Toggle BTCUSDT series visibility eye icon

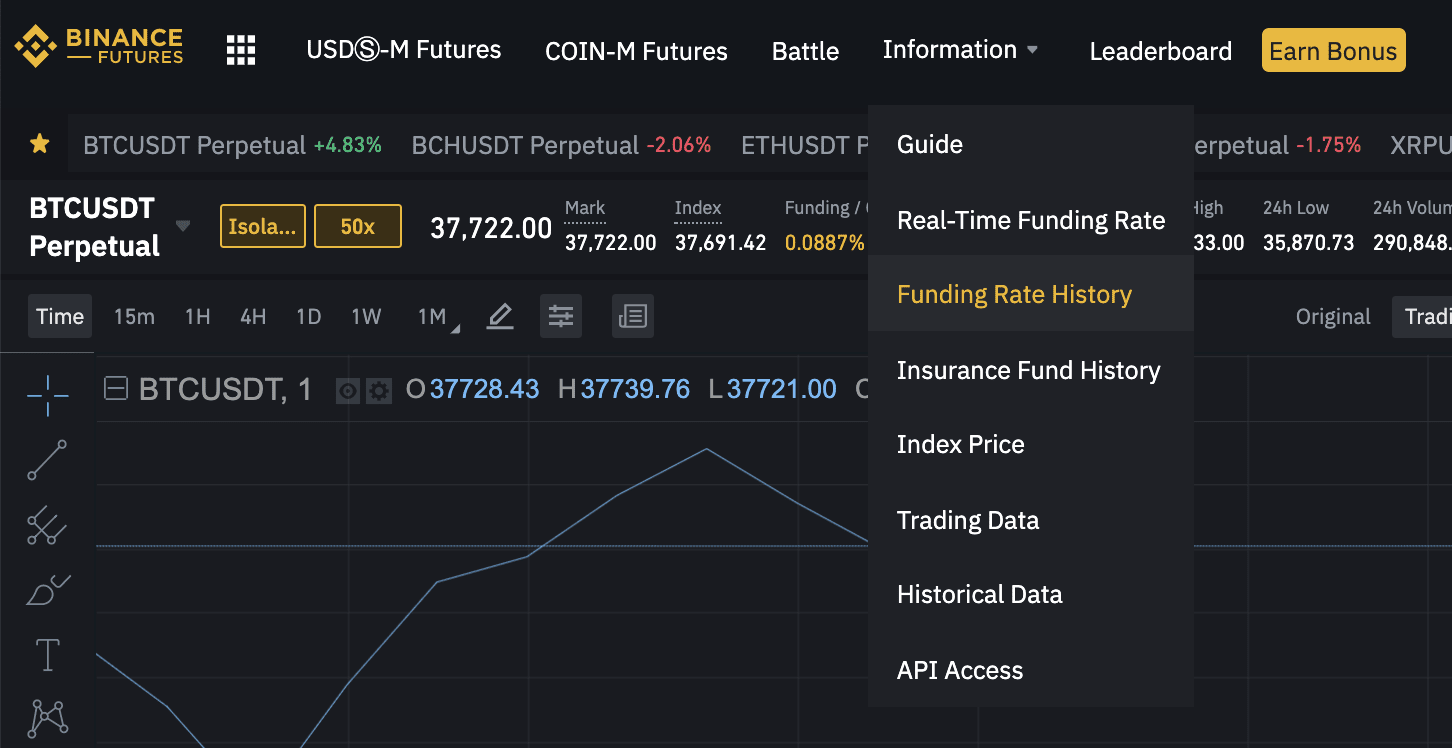(348, 391)
